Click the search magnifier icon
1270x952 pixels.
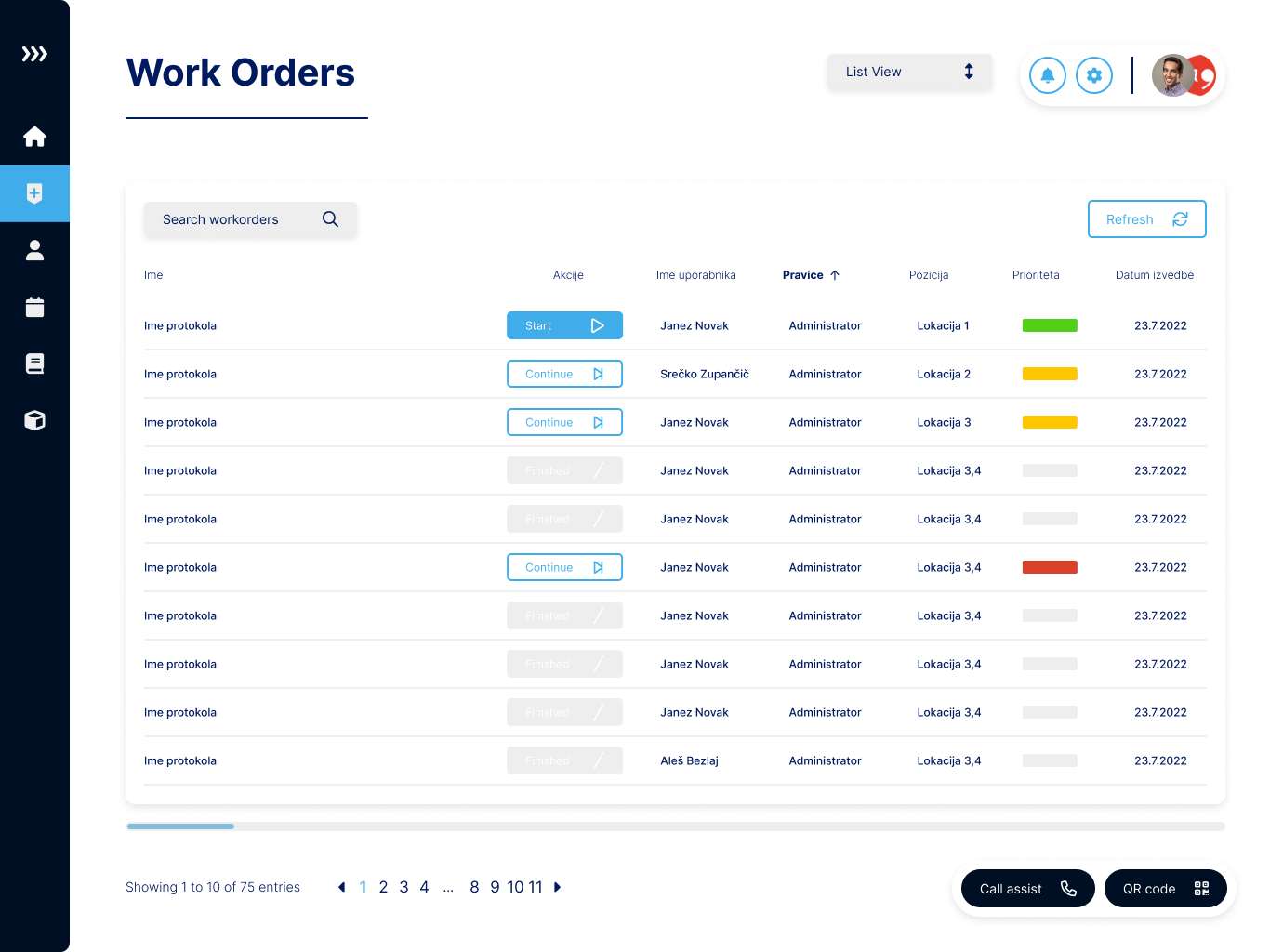[x=330, y=219]
